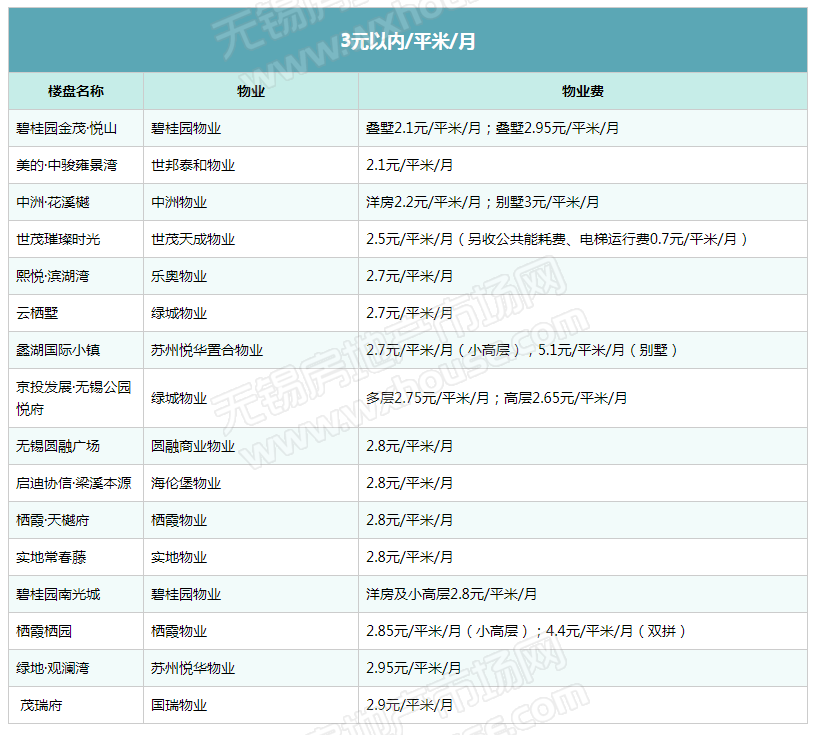Screen dimensions: 815x735
Task: Select the '蠡湖国际小镇' cell
Action: (x=76, y=350)
